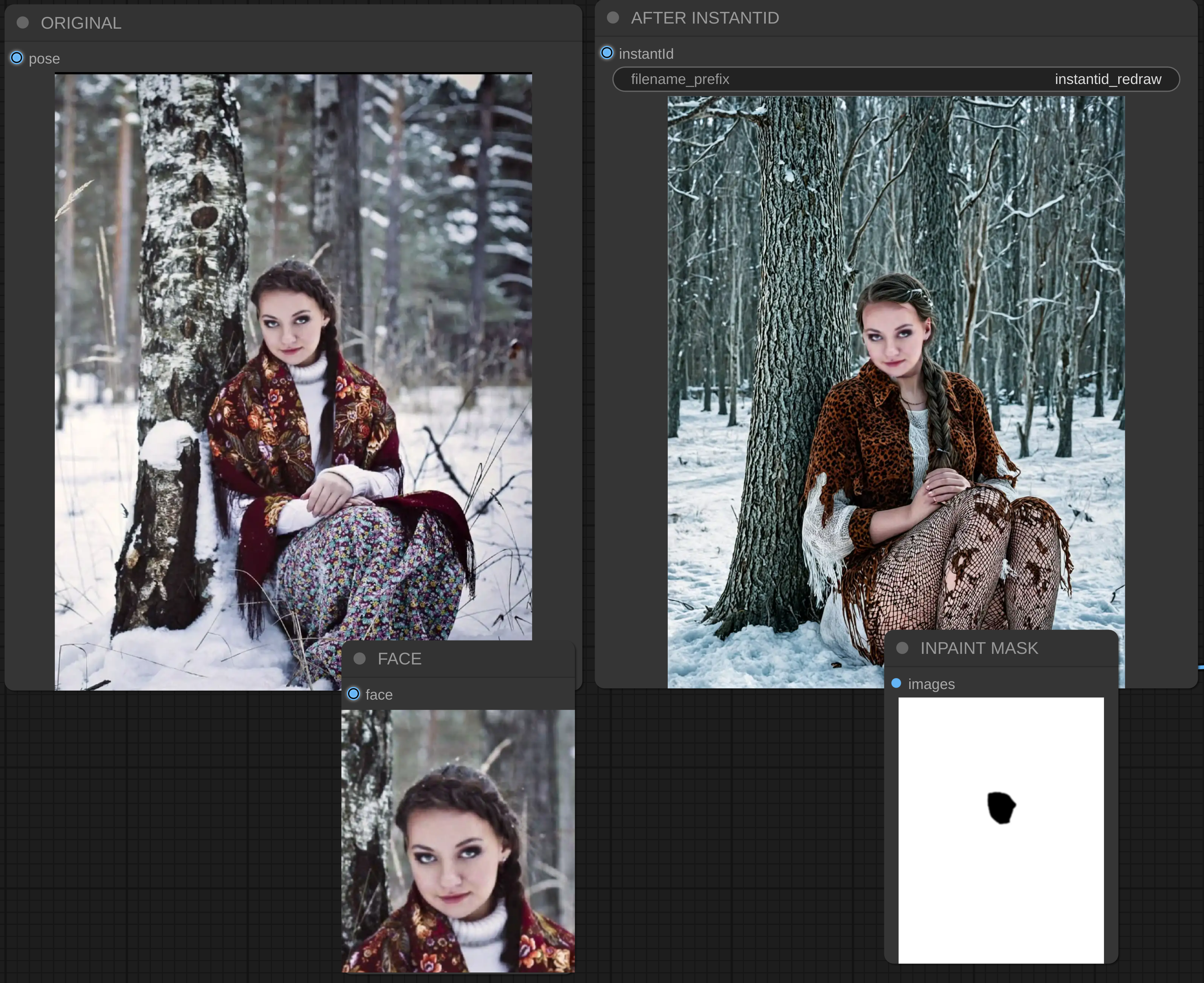Click the face input connector dot
This screenshot has width=1204, height=983.
pos(354,694)
